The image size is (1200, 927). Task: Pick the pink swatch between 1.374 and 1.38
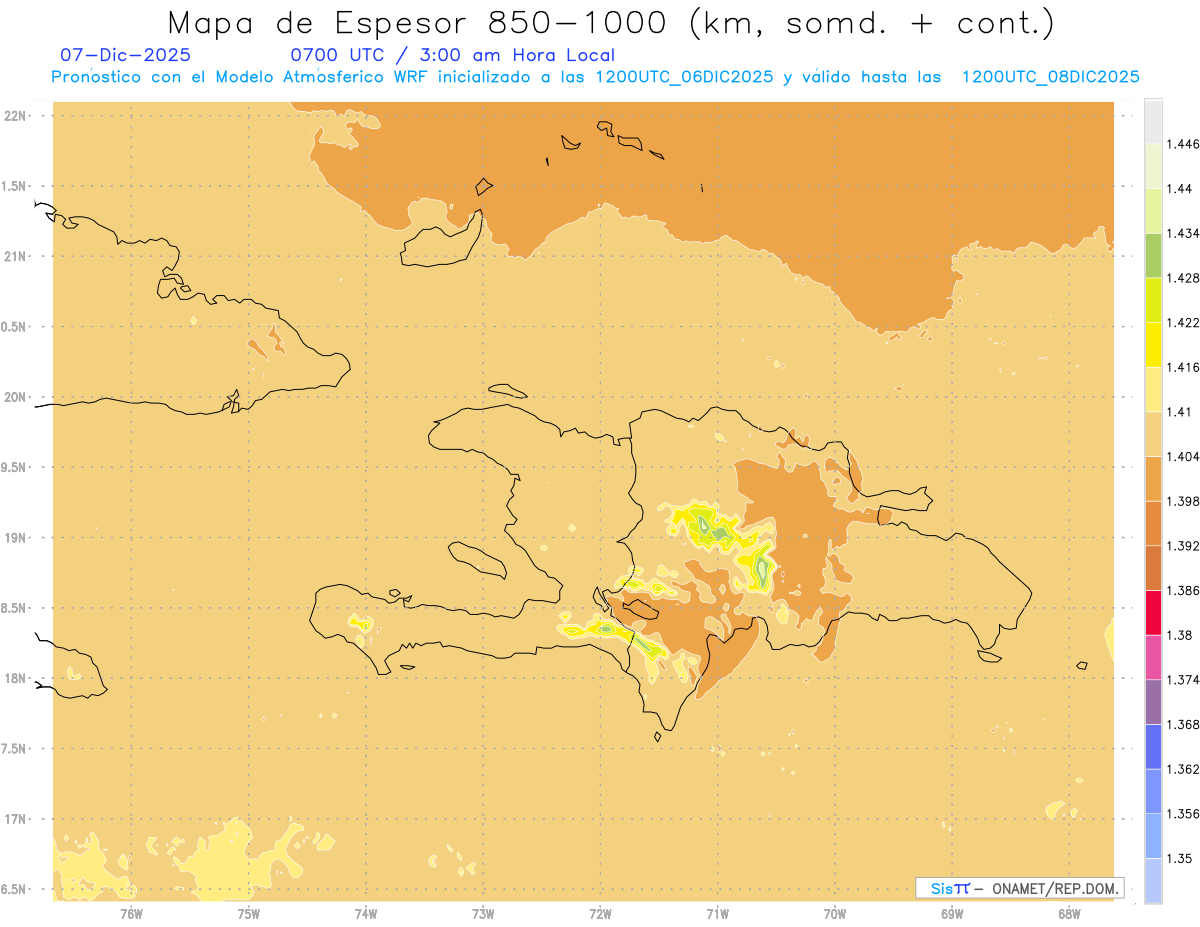coord(1153,657)
